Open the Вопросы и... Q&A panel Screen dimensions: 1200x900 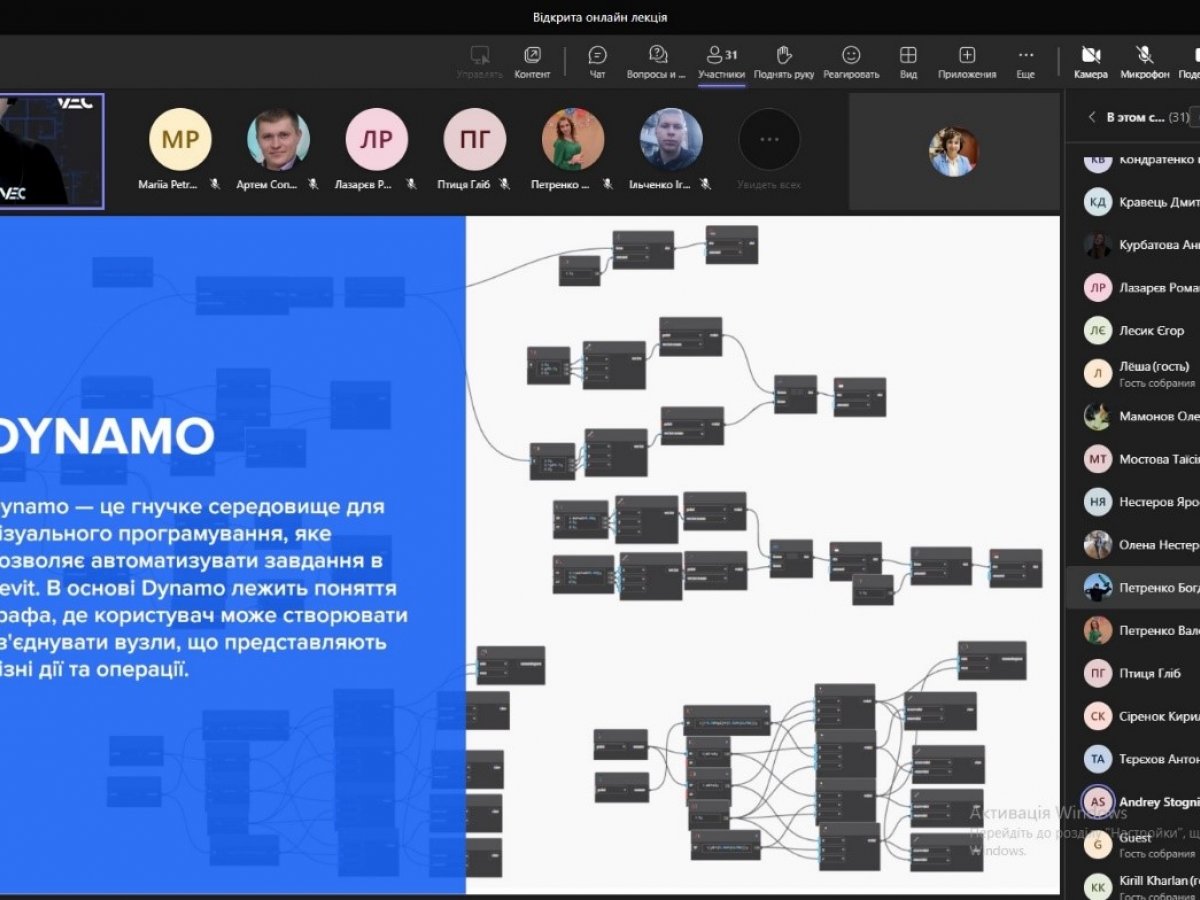(657, 62)
